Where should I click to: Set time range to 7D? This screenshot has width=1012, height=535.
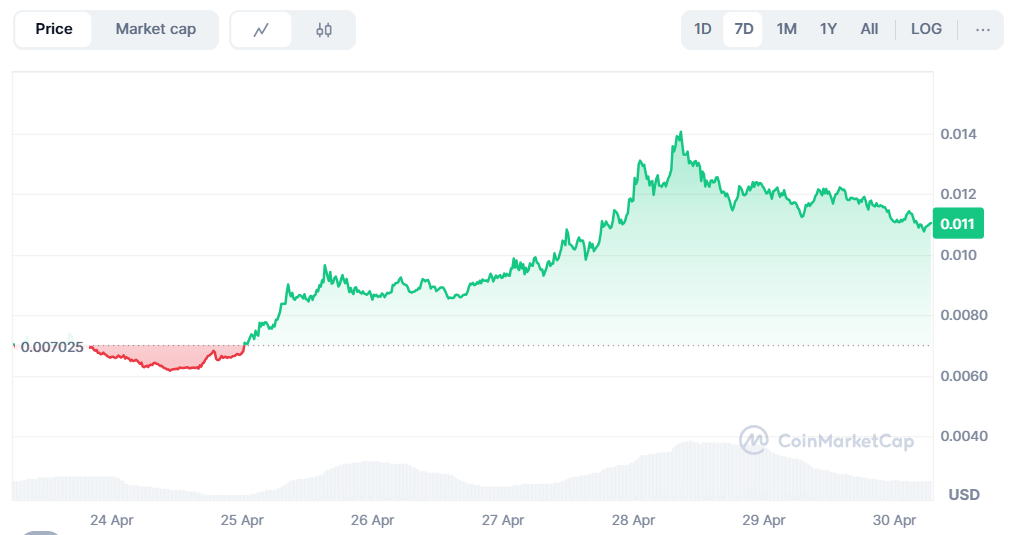(x=744, y=30)
